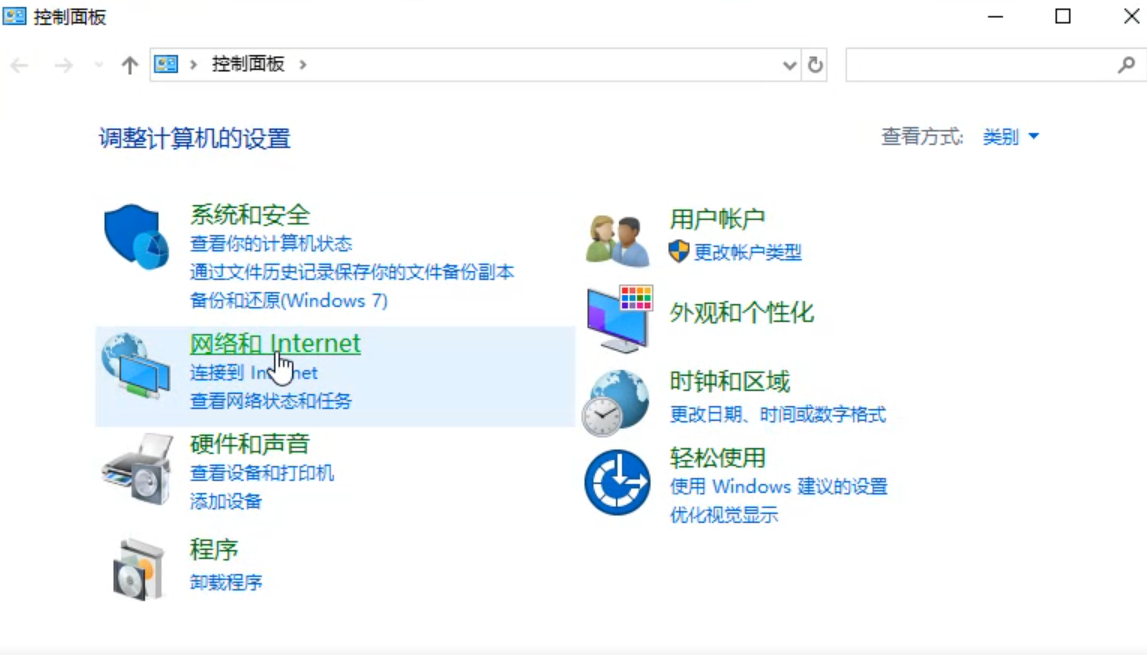Open the address bar history dropdown

[790, 65]
